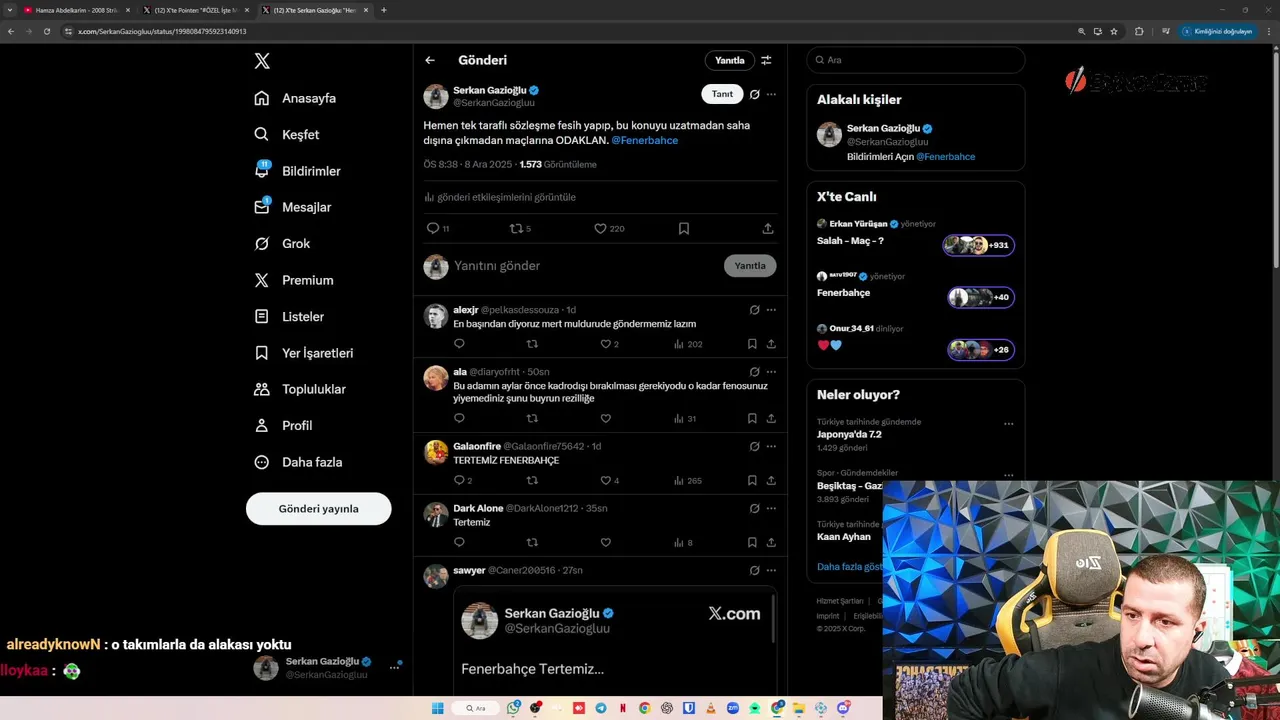Reload the page

(x=46, y=31)
